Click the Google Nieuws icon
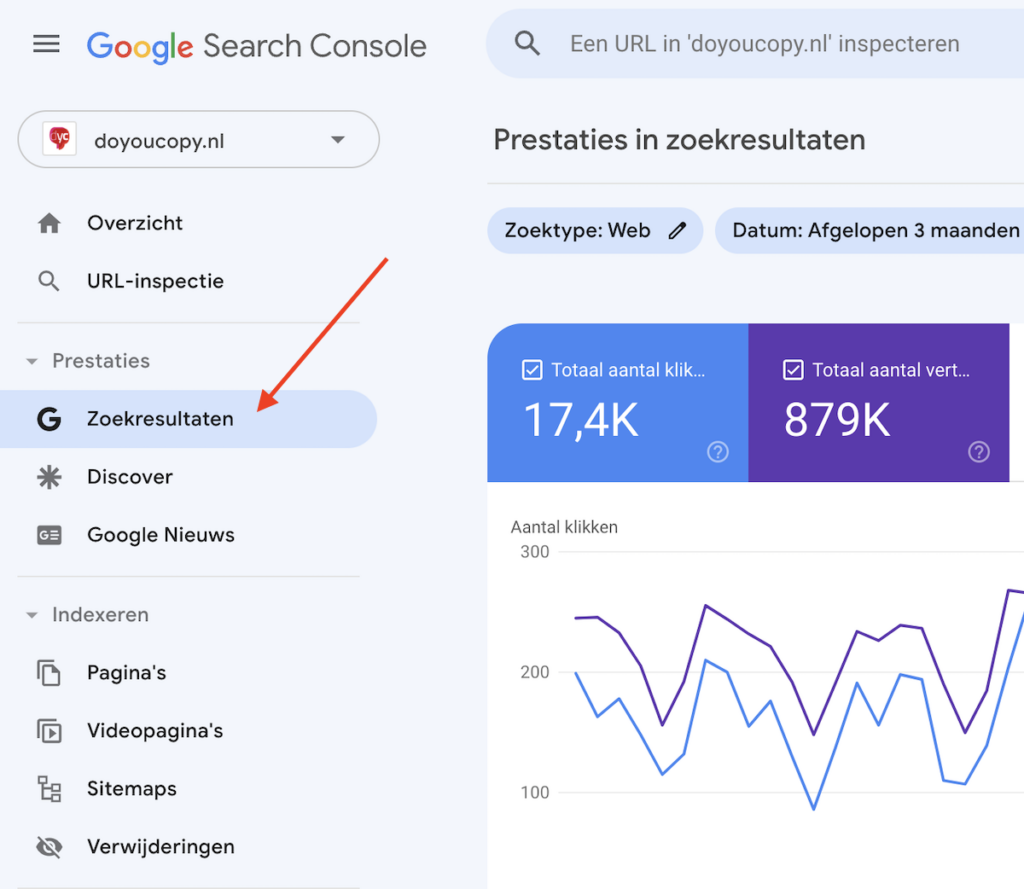The height and width of the screenshot is (889, 1024). click(x=49, y=535)
